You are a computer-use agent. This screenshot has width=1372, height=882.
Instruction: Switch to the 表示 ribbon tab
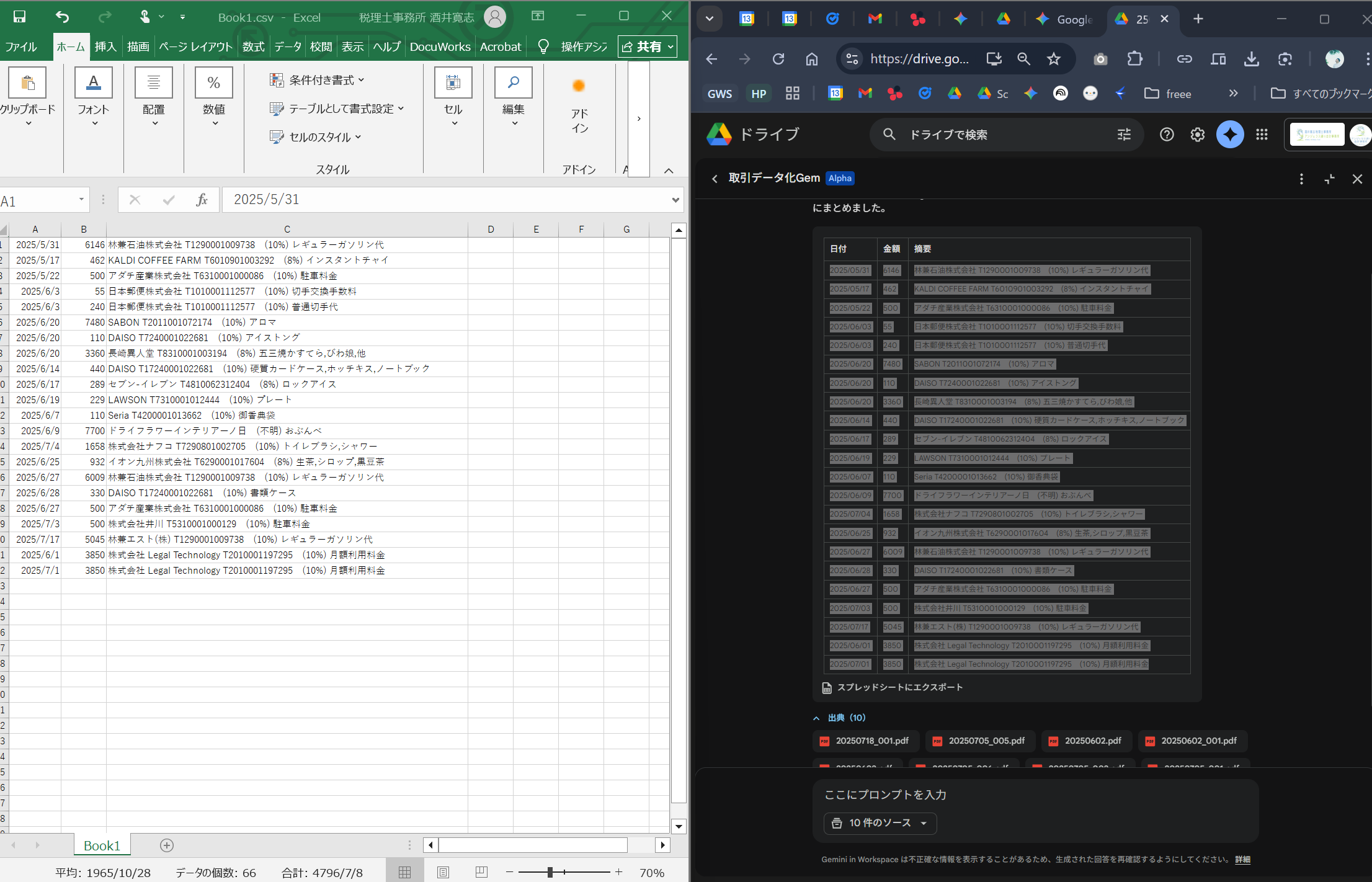click(352, 47)
